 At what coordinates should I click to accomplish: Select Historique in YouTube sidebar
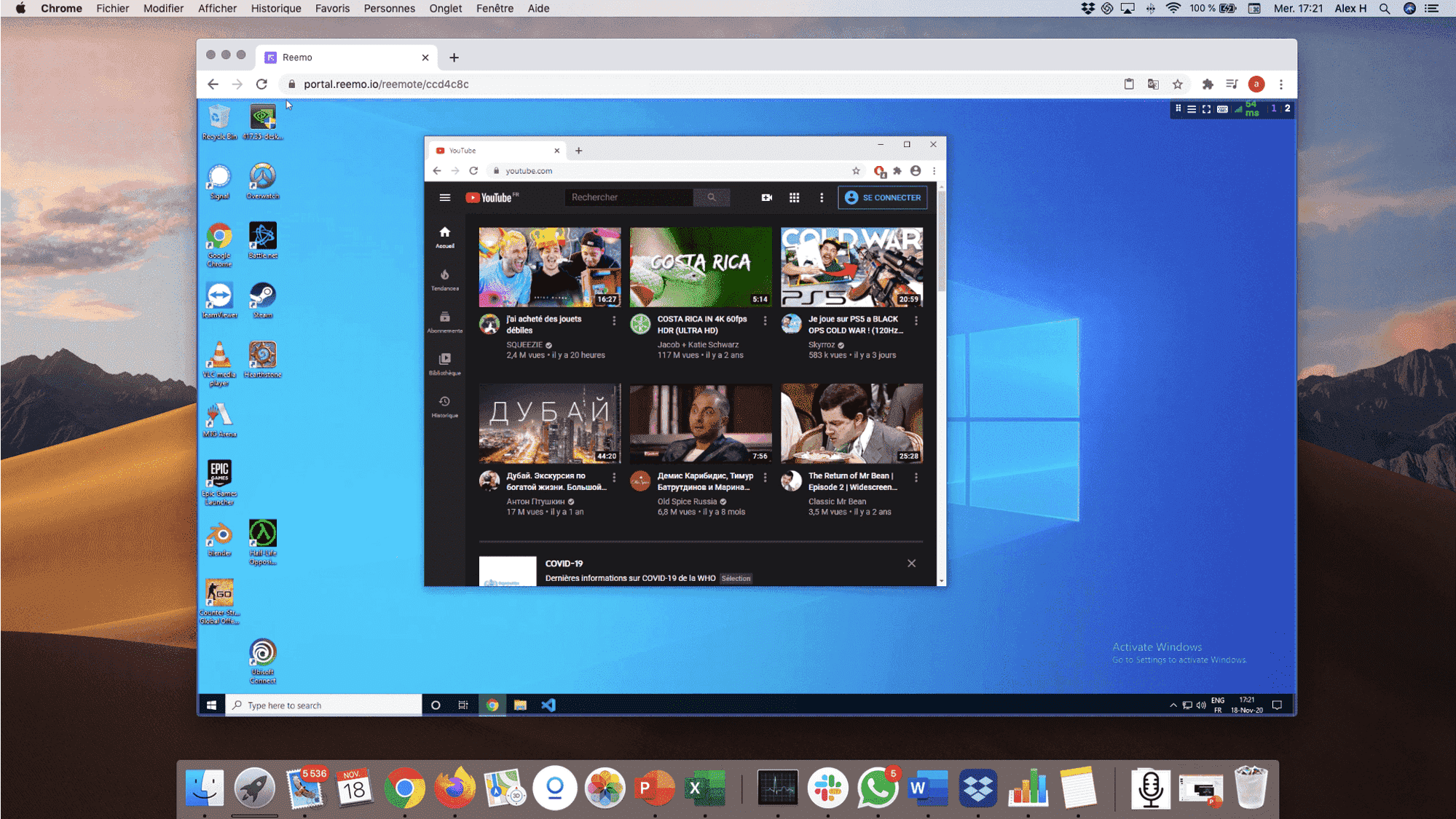(x=445, y=406)
